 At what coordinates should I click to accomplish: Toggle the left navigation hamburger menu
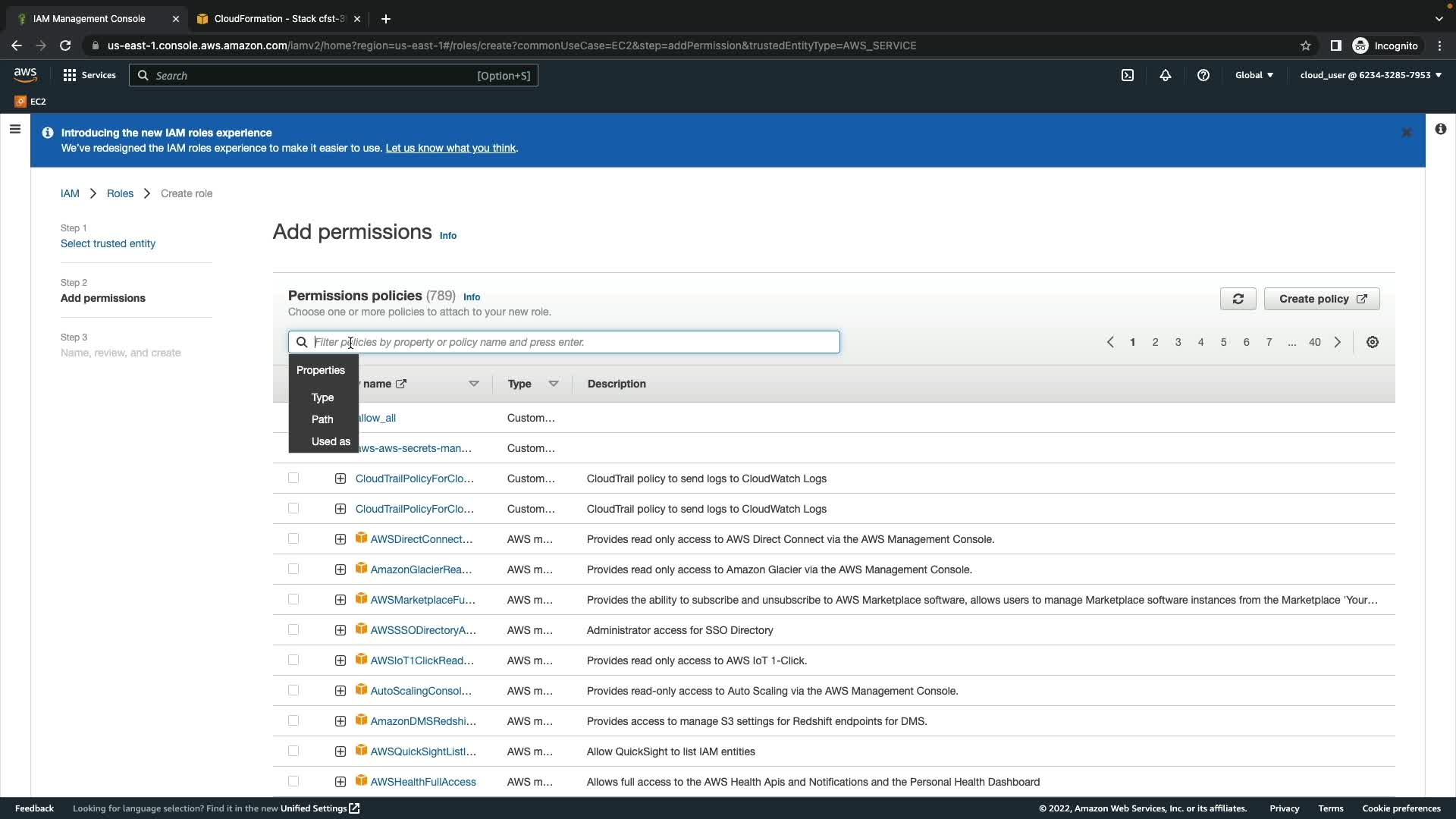click(x=14, y=130)
